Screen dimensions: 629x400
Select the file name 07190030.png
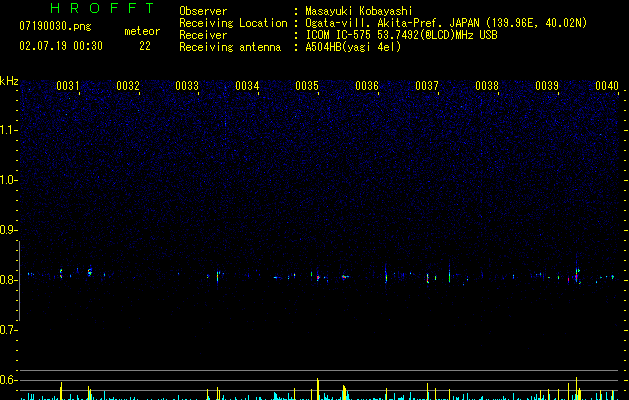pyautogui.click(x=55, y=26)
